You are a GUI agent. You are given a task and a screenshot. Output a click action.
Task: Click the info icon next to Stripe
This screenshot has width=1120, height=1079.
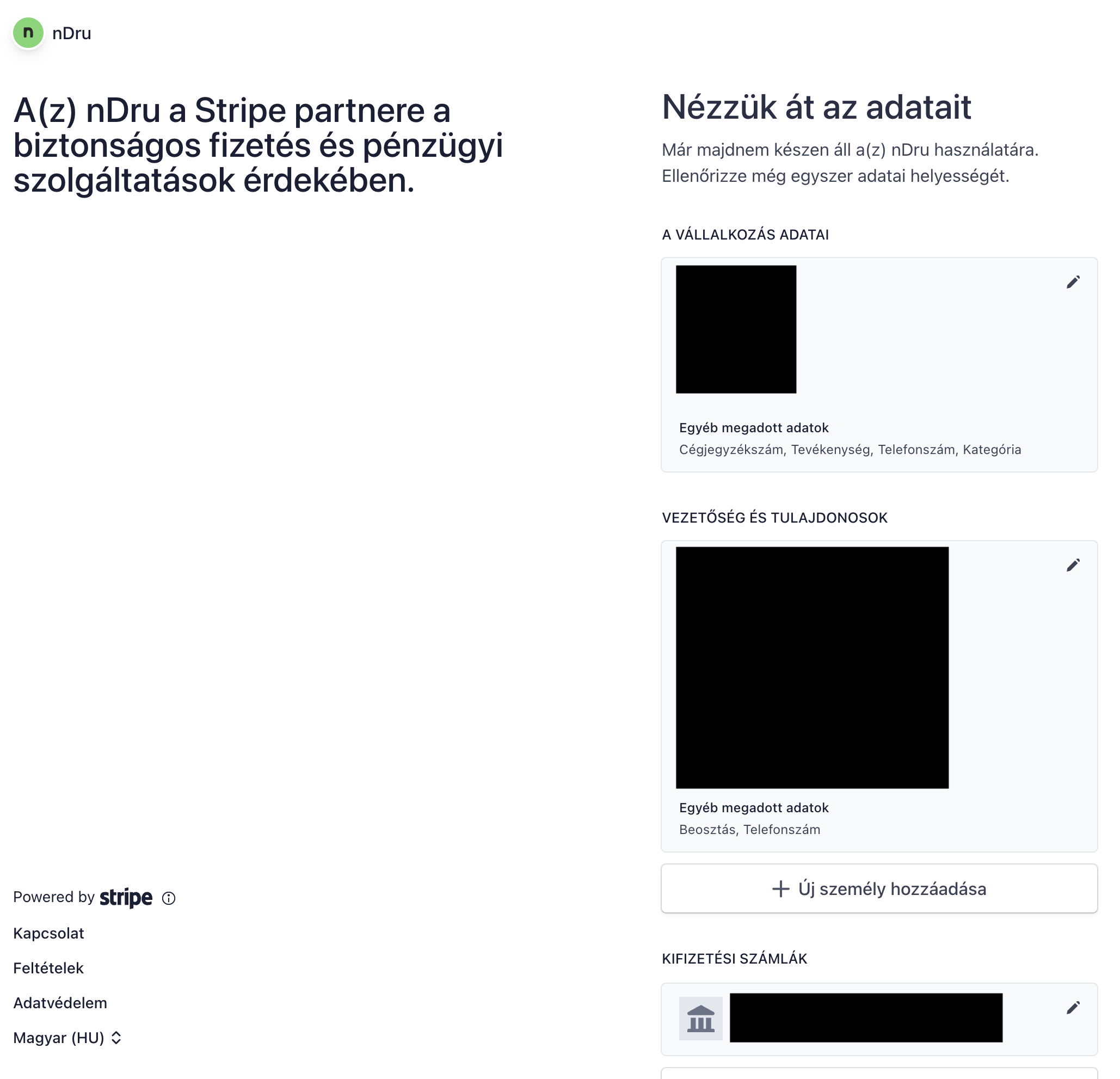(x=169, y=898)
